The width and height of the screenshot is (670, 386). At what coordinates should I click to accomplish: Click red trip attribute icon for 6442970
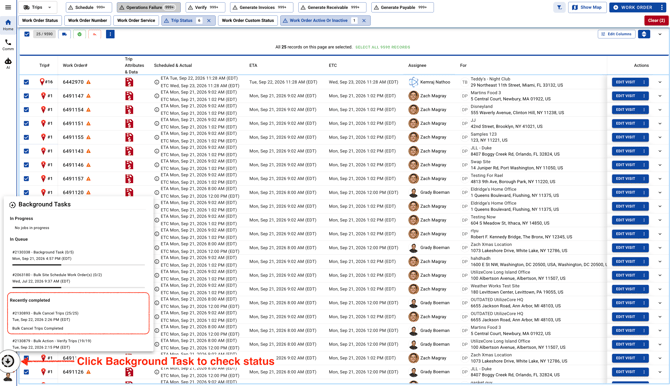[129, 82]
